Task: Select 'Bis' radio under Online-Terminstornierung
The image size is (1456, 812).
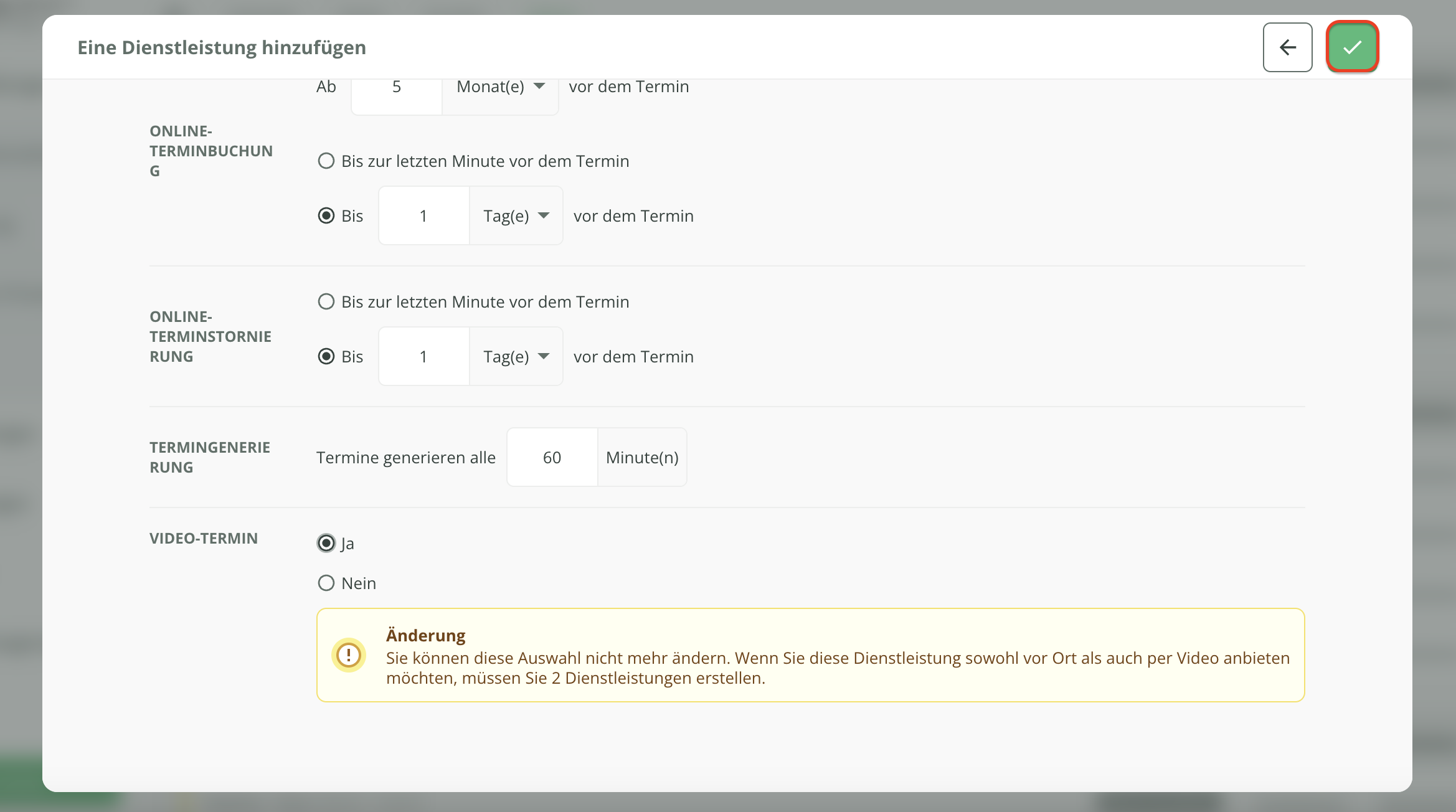Action: point(326,357)
